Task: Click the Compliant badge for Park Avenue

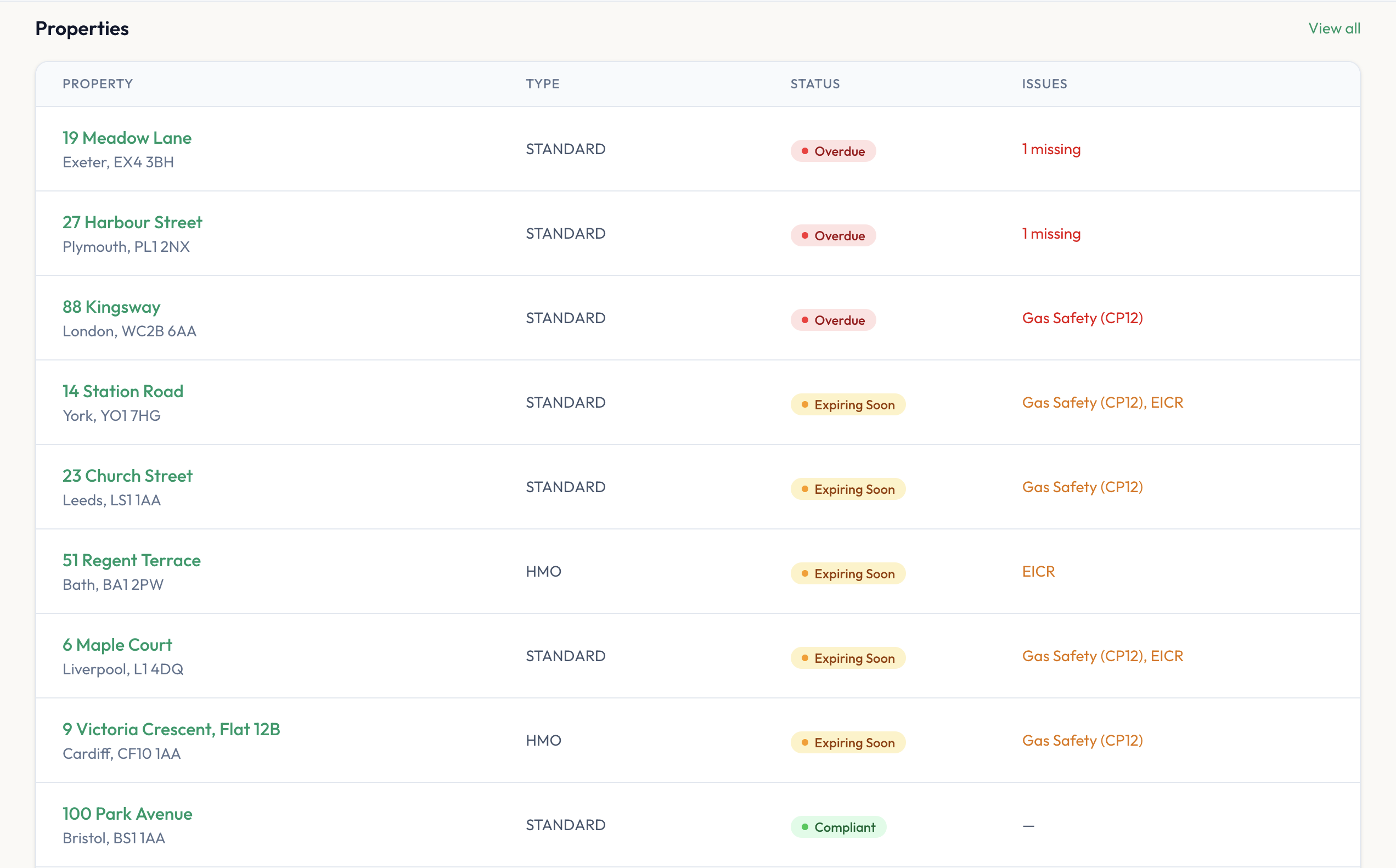Action: pyautogui.click(x=838, y=827)
